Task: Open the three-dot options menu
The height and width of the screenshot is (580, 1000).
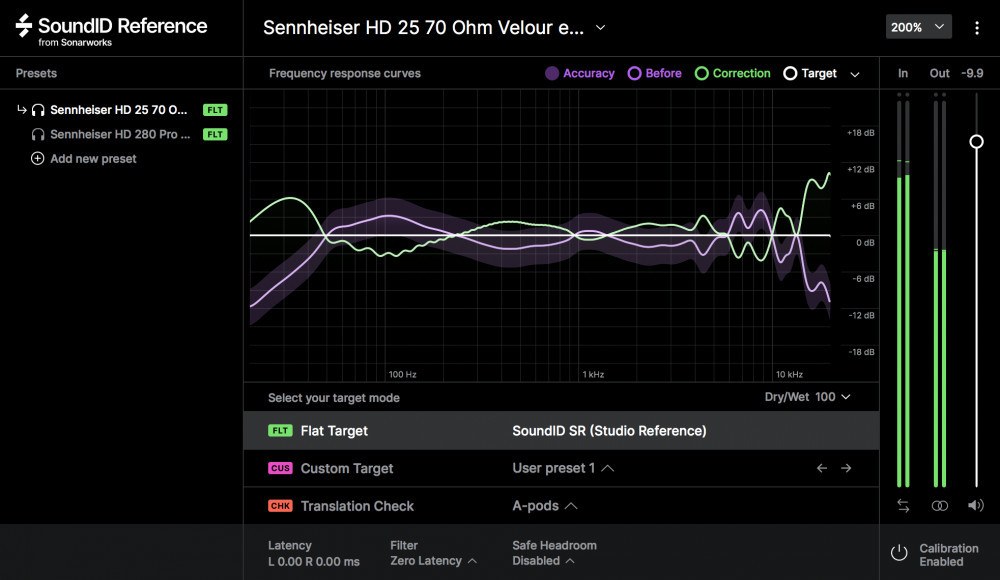Action: [976, 27]
